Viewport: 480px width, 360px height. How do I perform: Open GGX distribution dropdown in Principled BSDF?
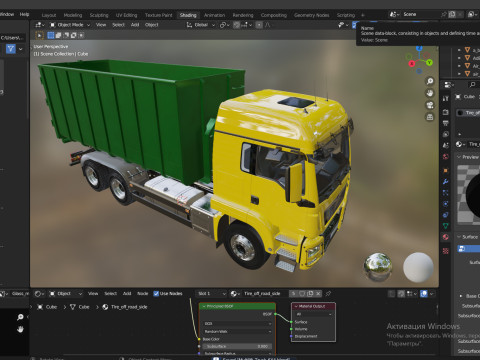pos(238,323)
